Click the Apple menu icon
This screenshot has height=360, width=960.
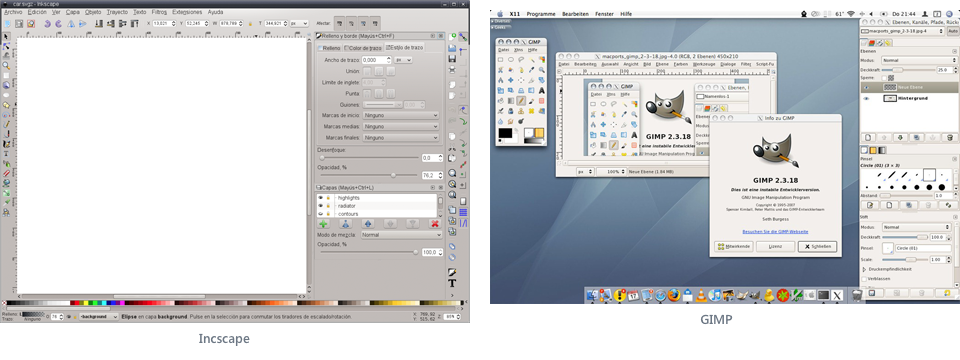(x=500, y=13)
